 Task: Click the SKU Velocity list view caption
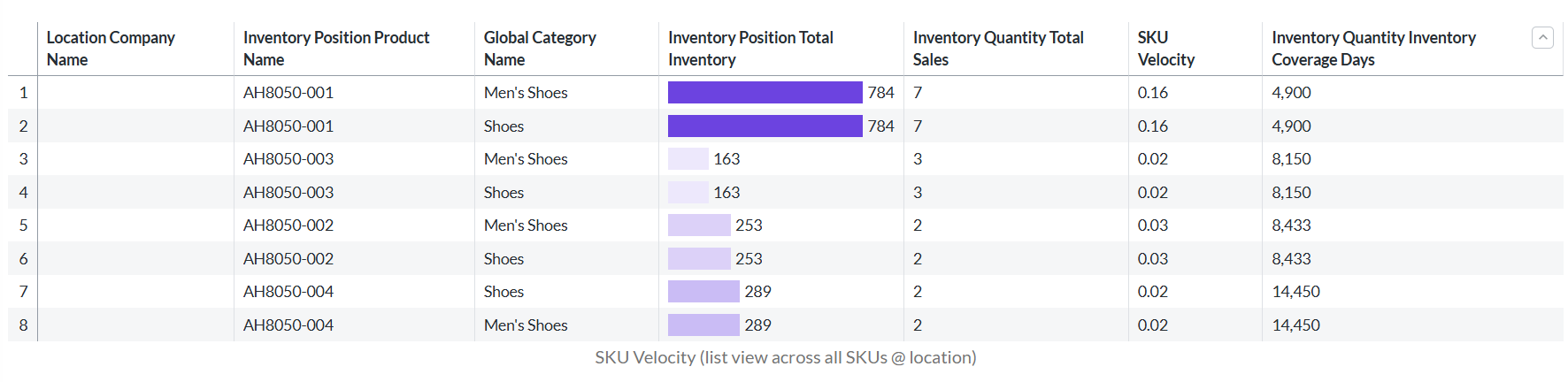point(785,357)
